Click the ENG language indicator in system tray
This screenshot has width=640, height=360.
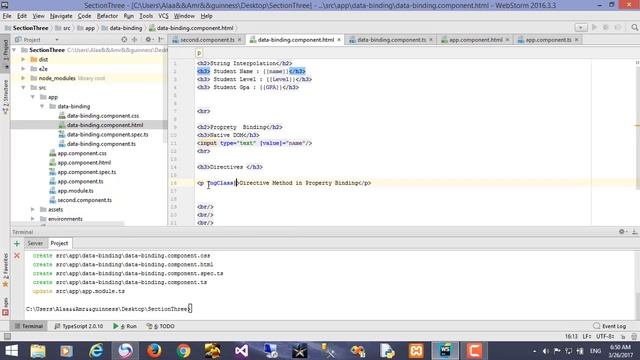596,351
